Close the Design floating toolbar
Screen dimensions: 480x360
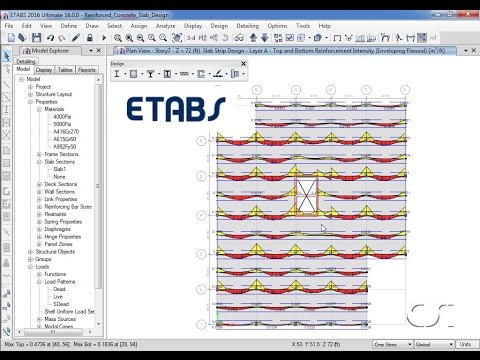243,63
